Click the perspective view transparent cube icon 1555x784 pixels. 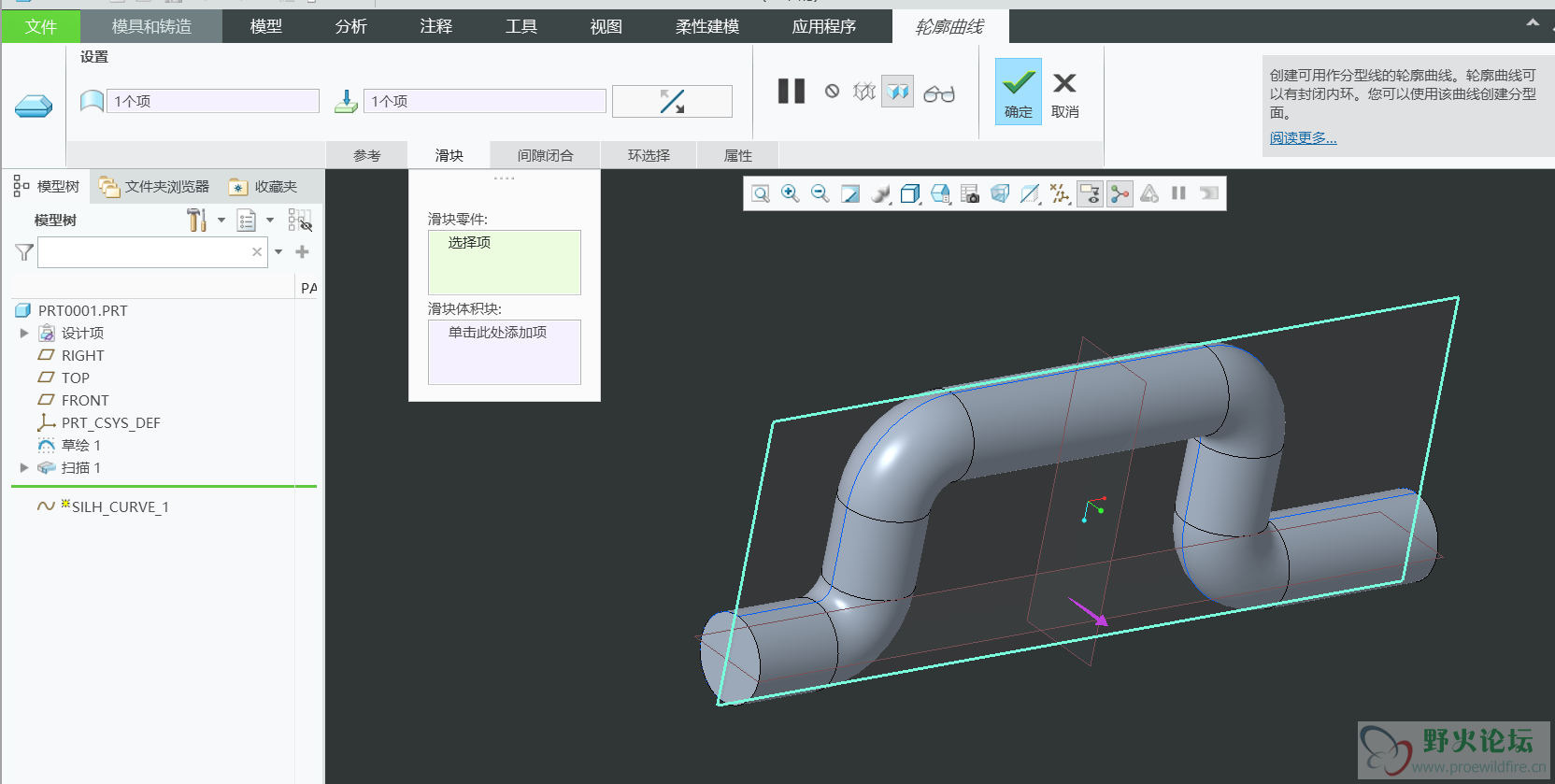tap(1000, 193)
